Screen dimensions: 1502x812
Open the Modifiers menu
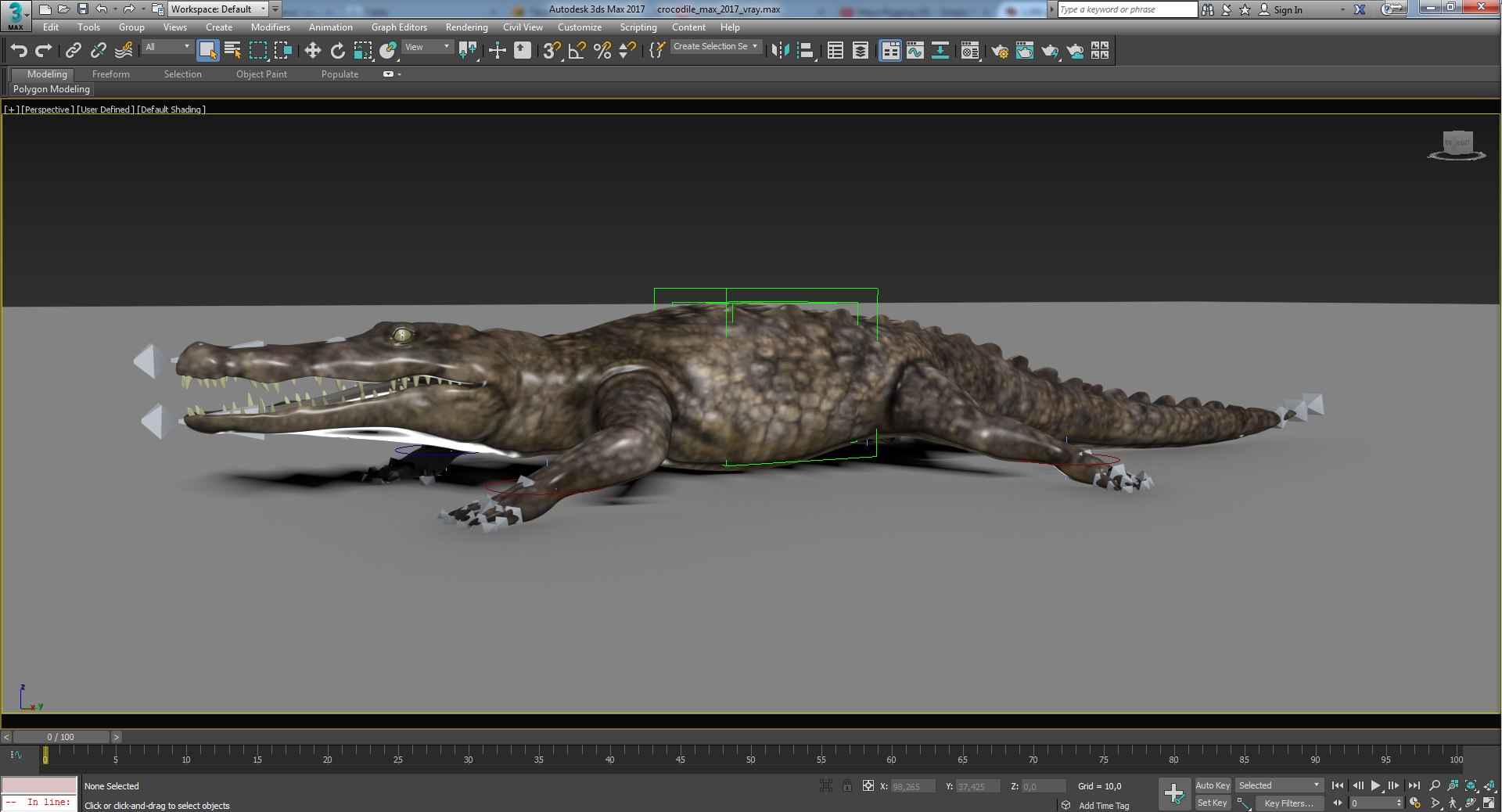pyautogui.click(x=270, y=27)
